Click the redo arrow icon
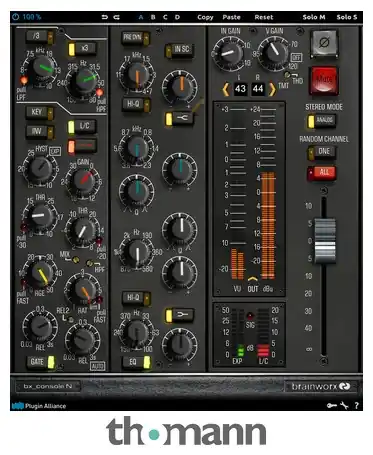Image resolution: width=373 pixels, height=455 pixels. pyautogui.click(x=116, y=17)
